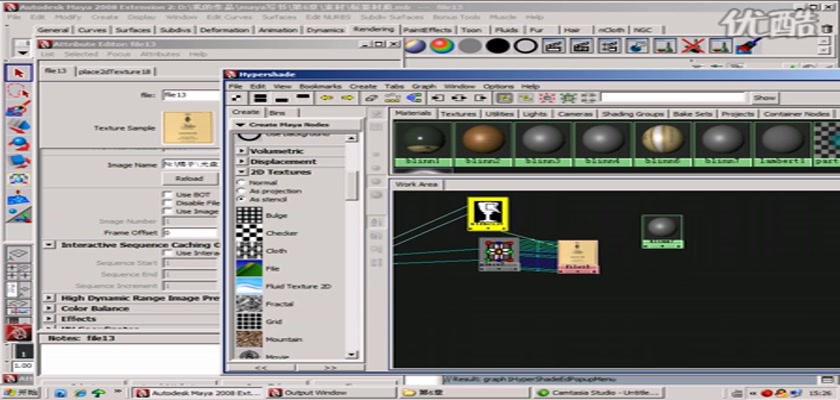840x400 pixels.
Task: Open Hypershade Bookmarks menu
Action: pos(320,86)
